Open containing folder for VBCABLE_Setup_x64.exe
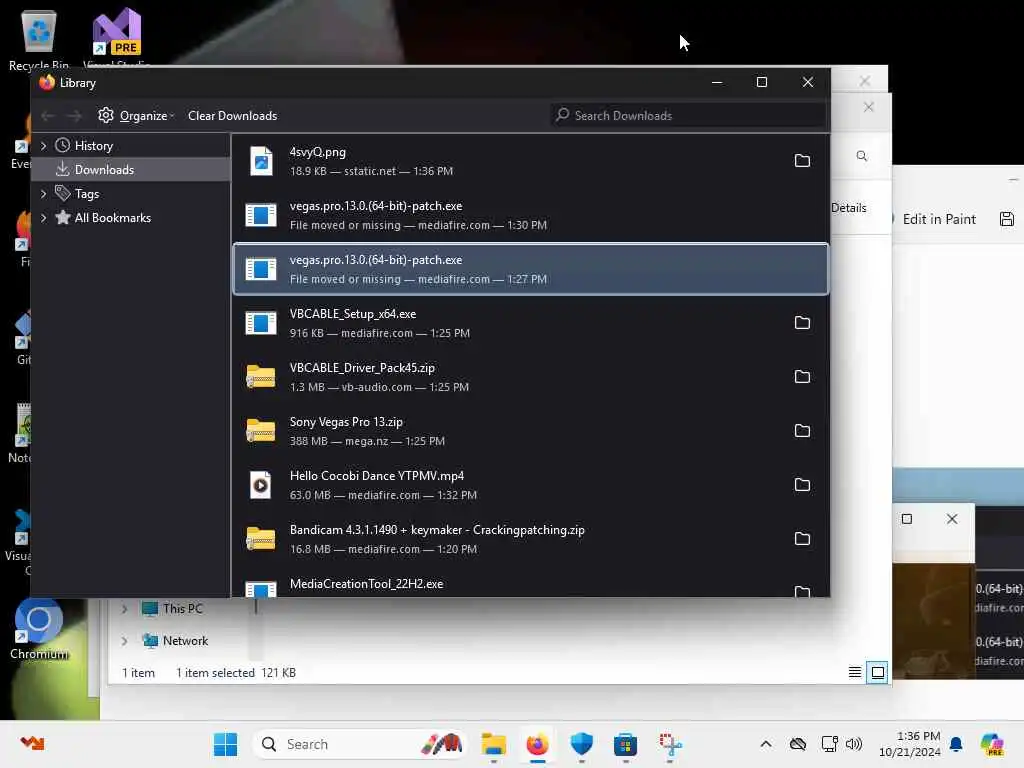Viewport: 1024px width, 768px height. [x=802, y=323]
